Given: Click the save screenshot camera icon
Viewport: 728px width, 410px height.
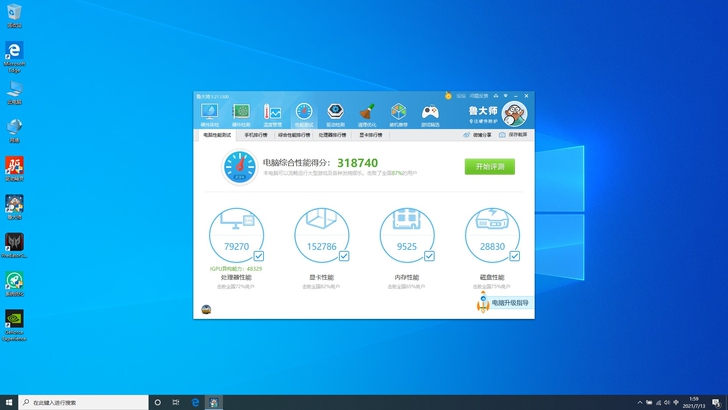Looking at the screenshot, I should coord(502,135).
